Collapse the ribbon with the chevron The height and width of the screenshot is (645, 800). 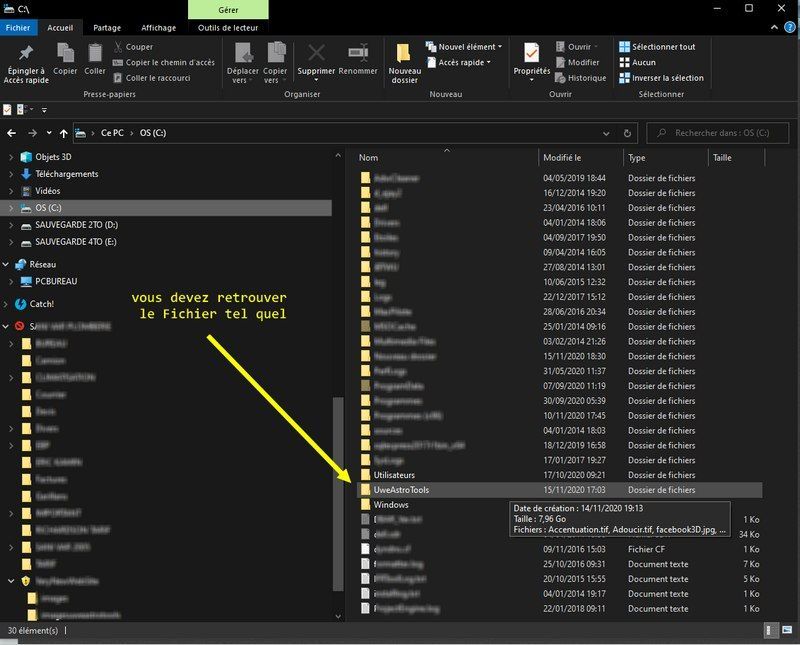click(x=774, y=28)
